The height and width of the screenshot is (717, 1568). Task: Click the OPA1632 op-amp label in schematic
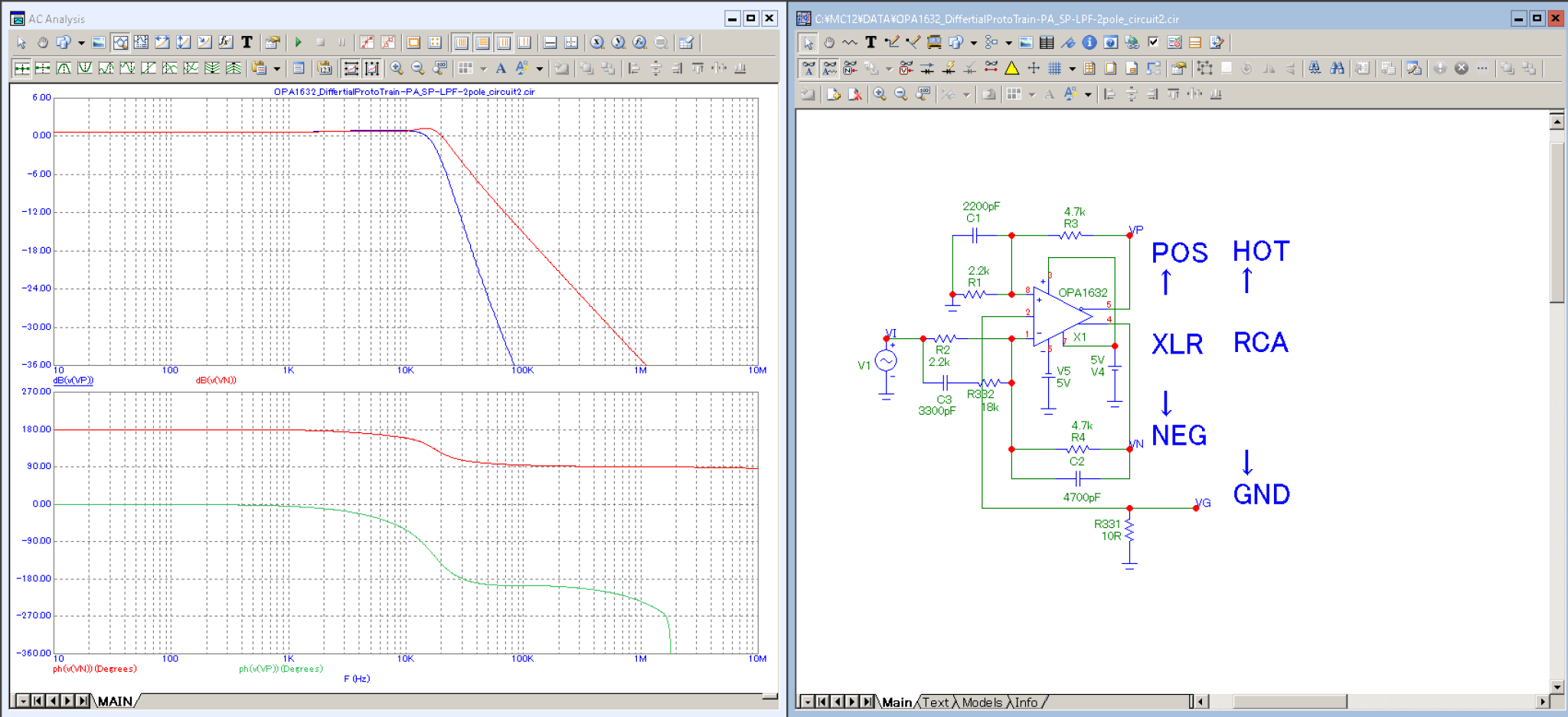(x=1082, y=292)
